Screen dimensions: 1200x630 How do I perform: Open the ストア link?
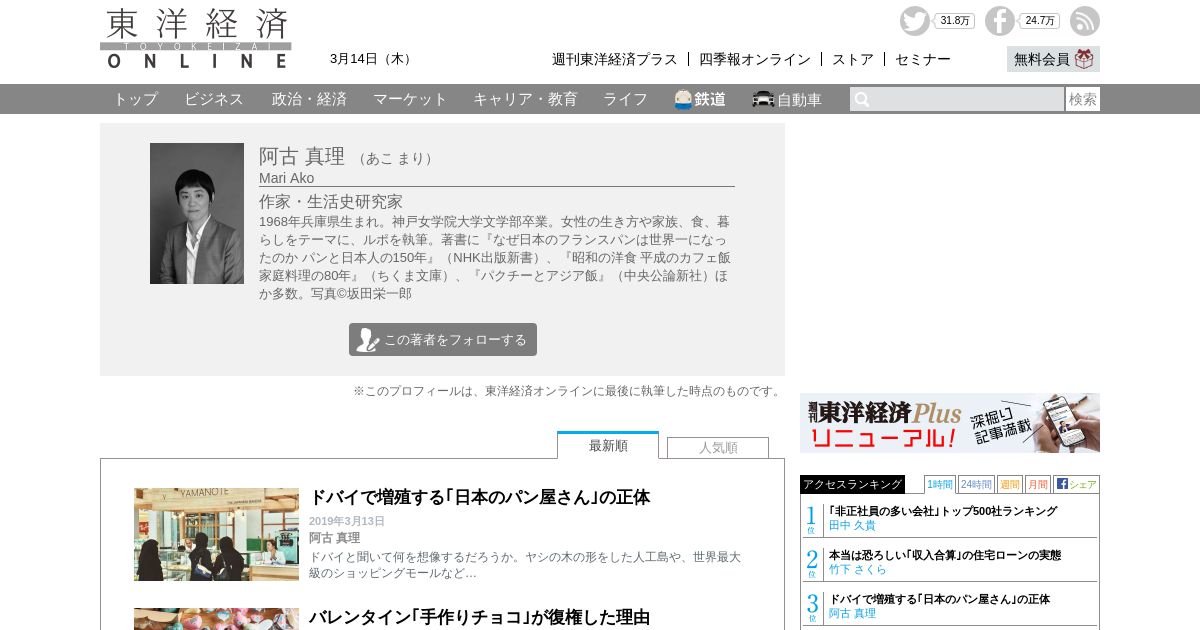[x=853, y=59]
